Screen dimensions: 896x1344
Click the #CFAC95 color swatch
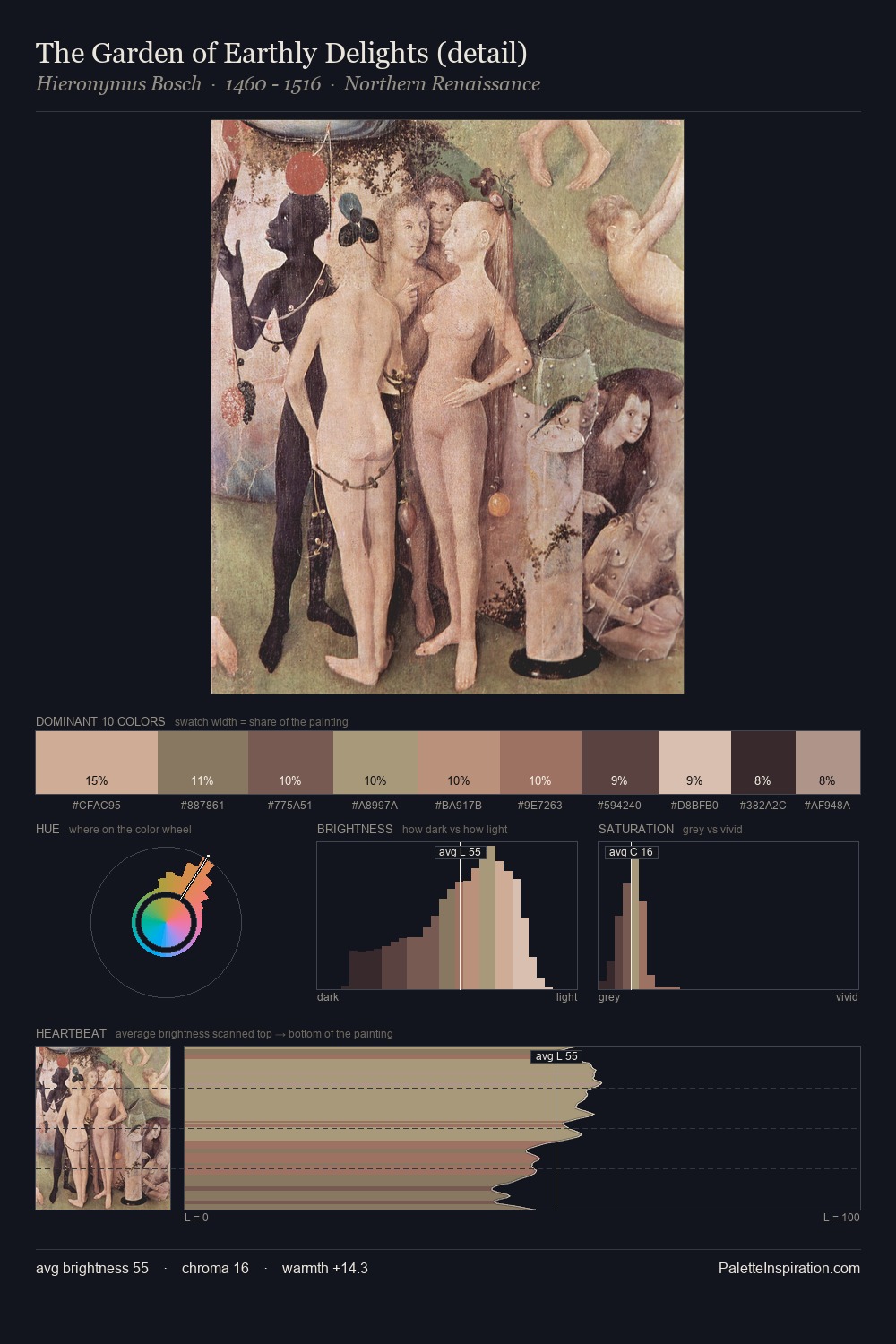(97, 762)
